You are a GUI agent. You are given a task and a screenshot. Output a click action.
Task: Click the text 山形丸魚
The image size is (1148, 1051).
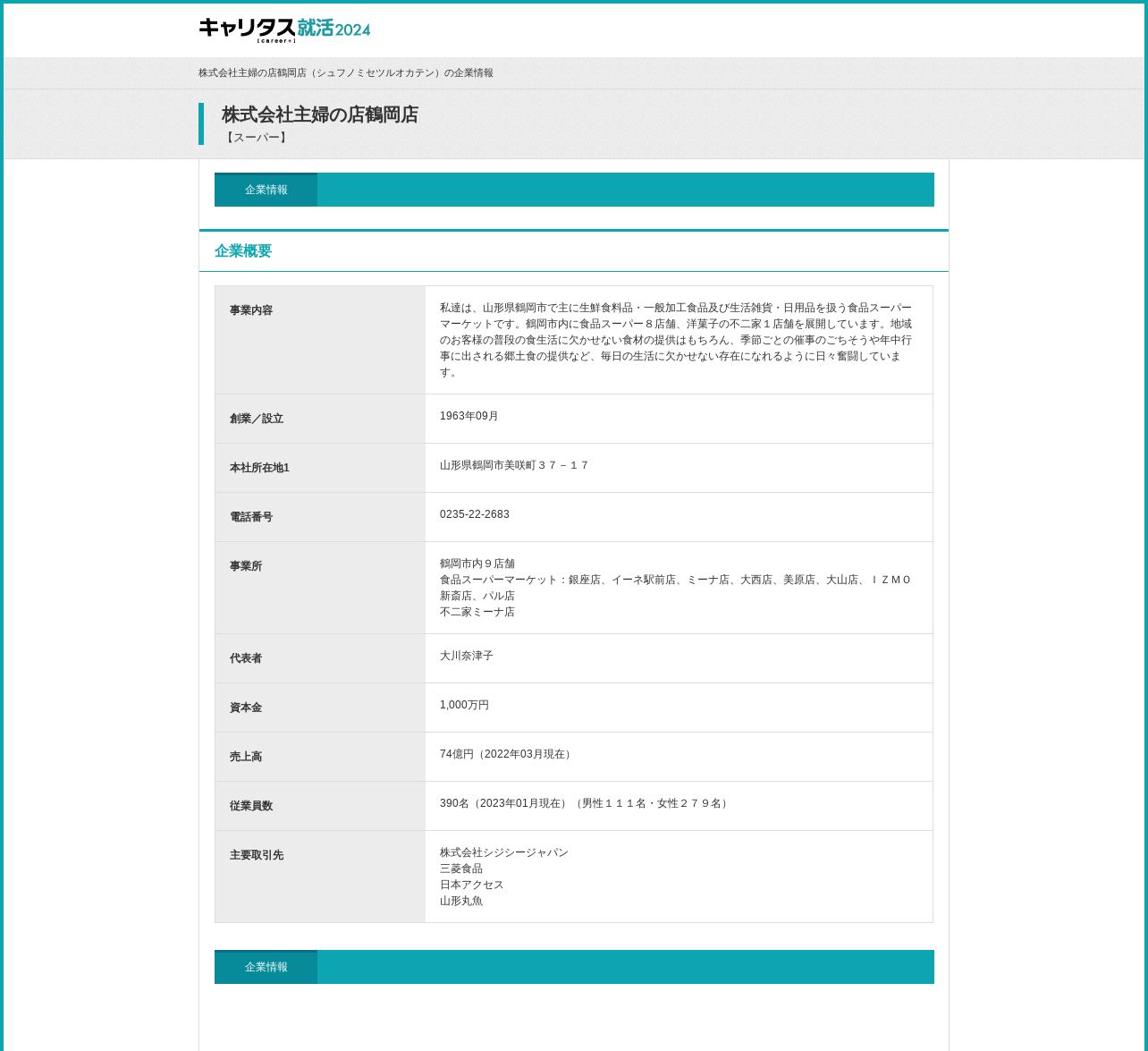pyautogui.click(x=461, y=901)
